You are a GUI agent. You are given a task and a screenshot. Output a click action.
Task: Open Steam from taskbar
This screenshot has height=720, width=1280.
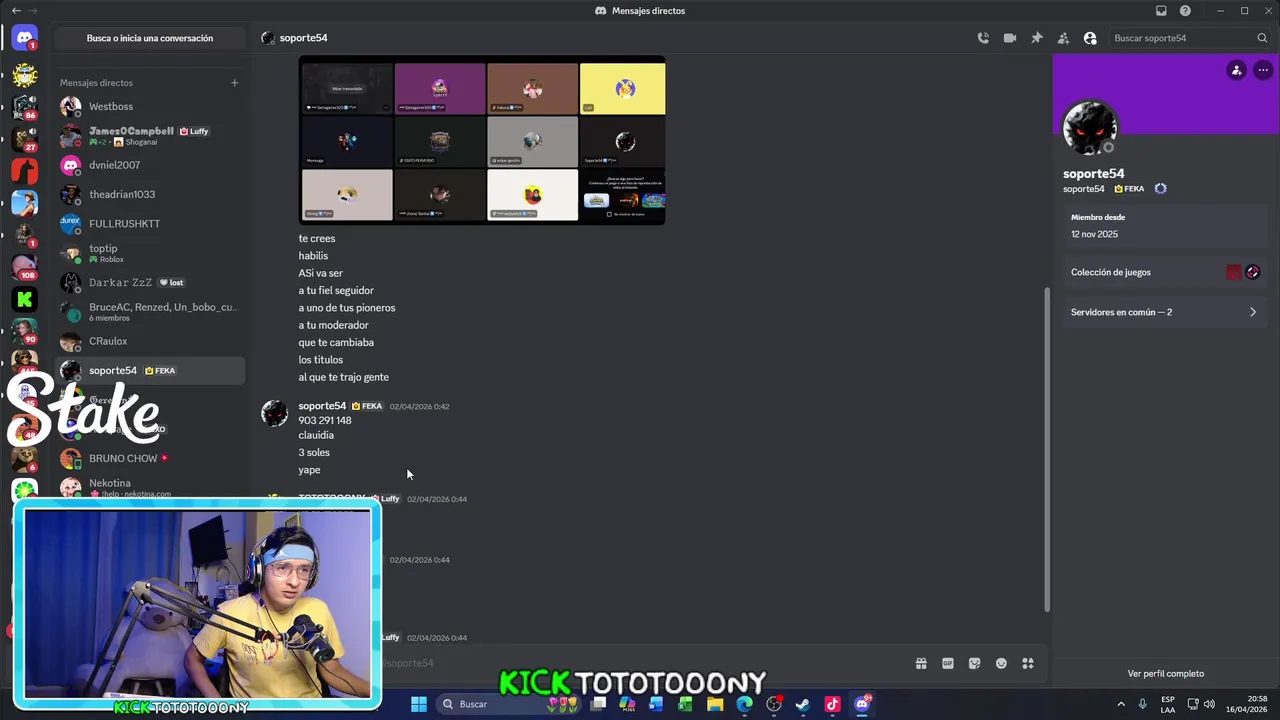[802, 704]
